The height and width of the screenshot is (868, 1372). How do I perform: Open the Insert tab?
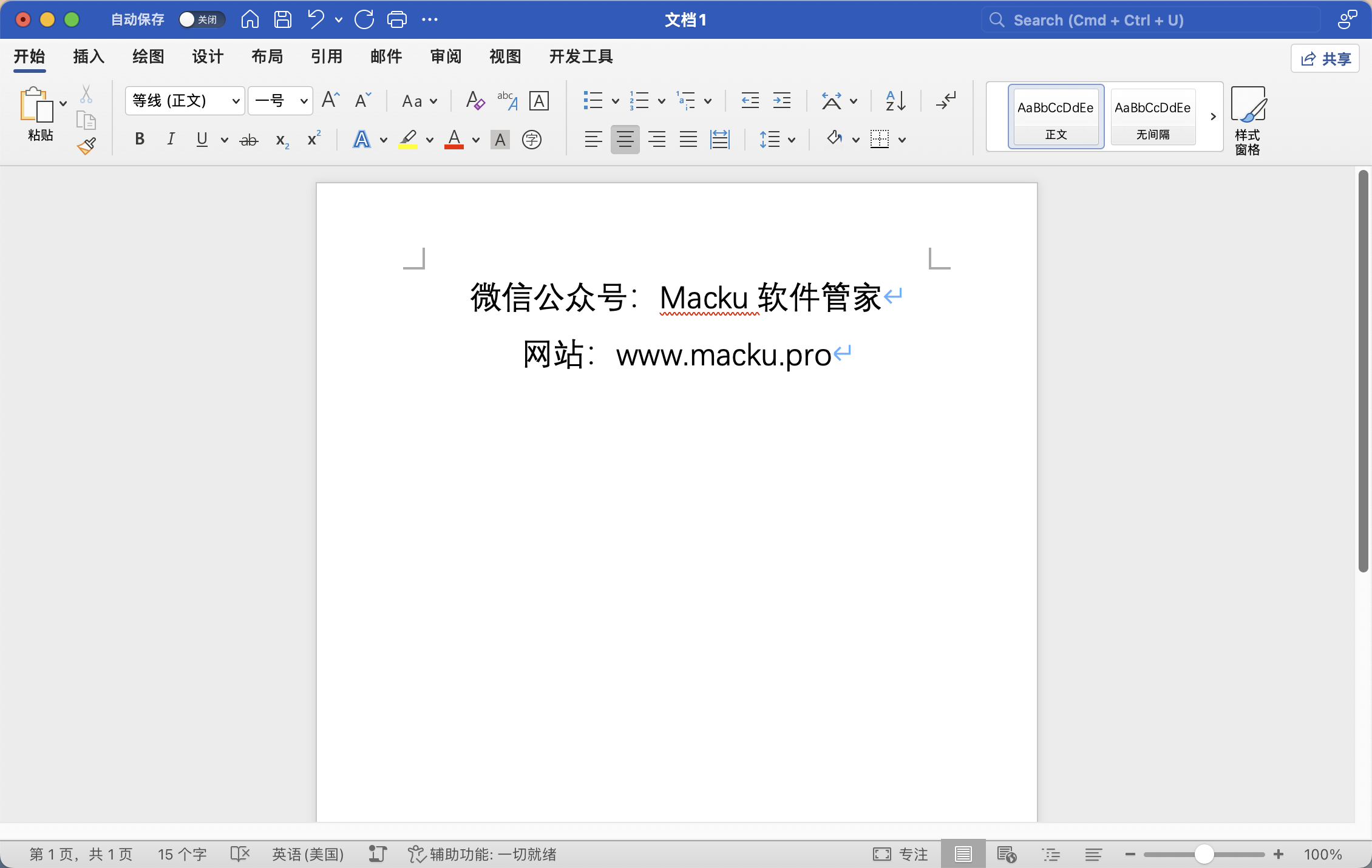89,56
